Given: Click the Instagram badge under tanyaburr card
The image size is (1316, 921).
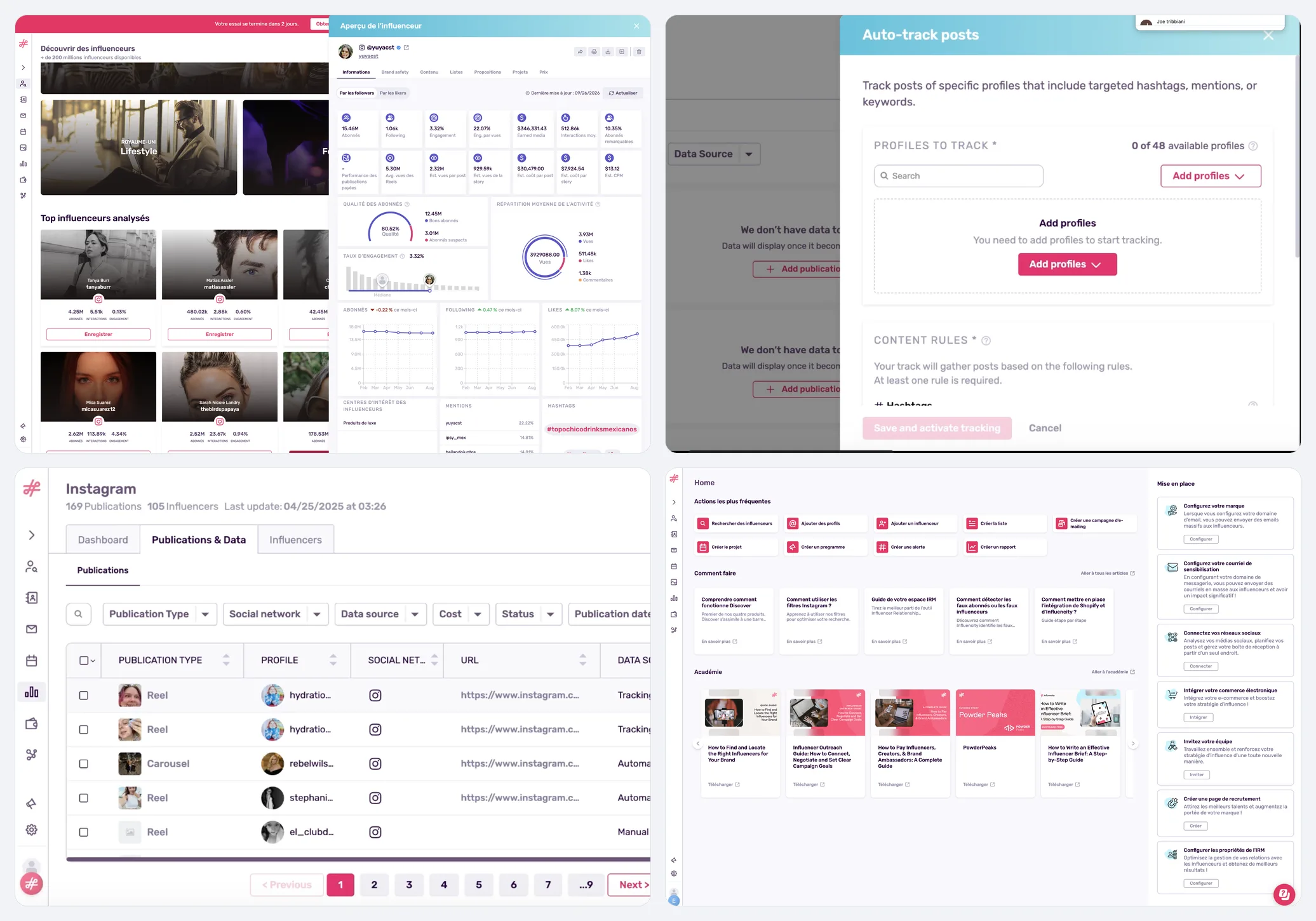Looking at the screenshot, I should point(98,299).
